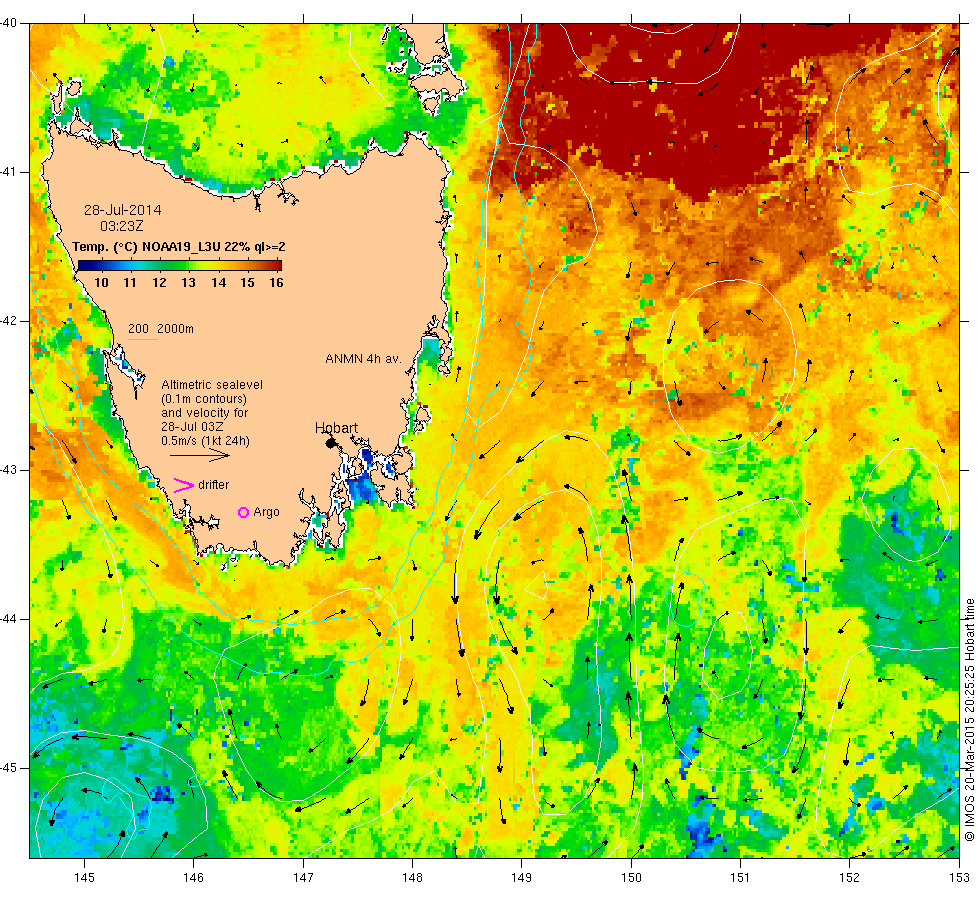Click the temperature color scale bar
Screen dimensions: 980x900
pos(180,266)
